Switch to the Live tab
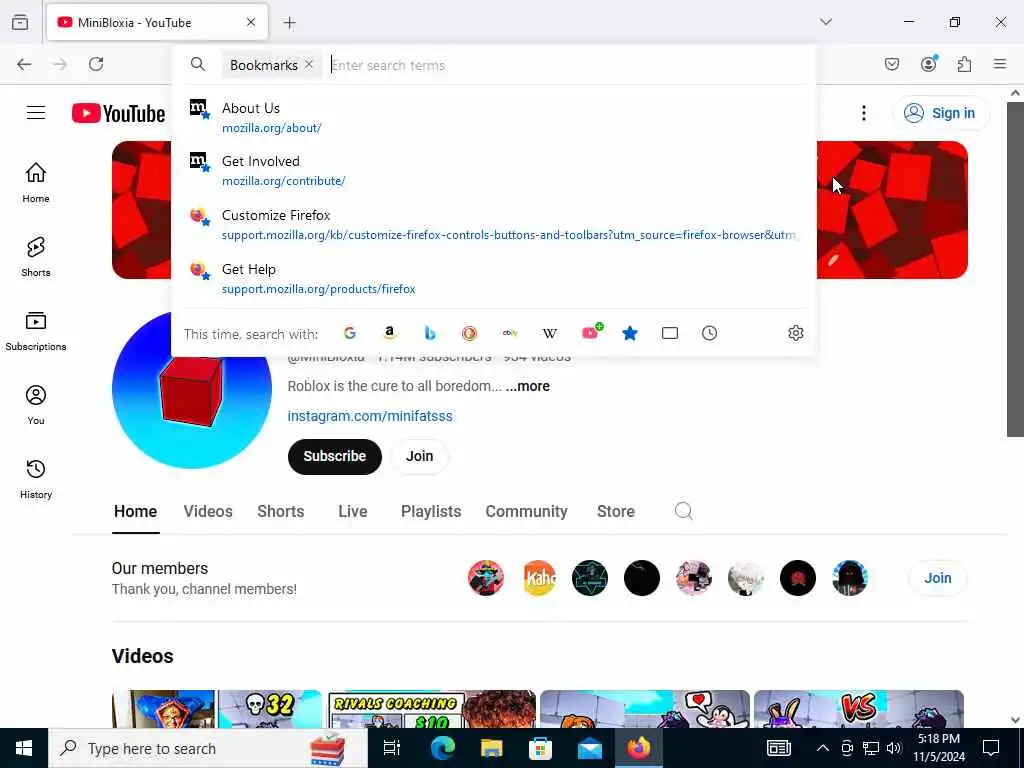 point(353,511)
